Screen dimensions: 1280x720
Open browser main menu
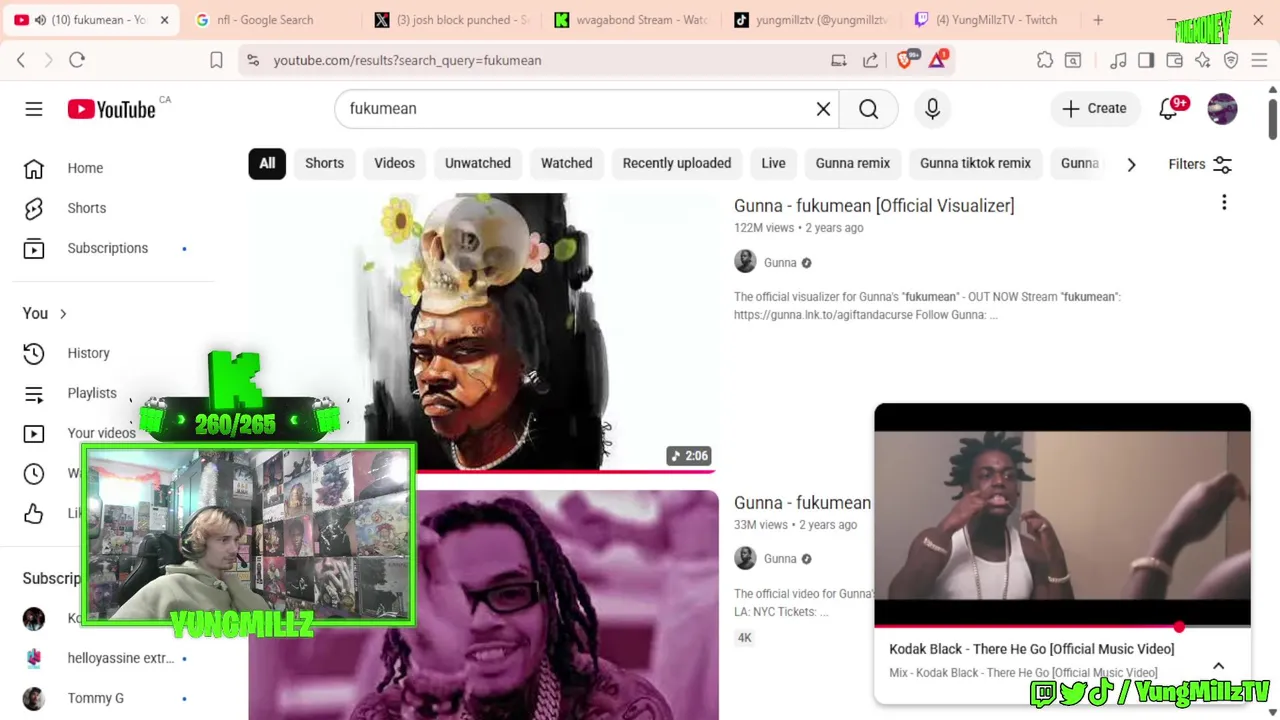[1259, 60]
